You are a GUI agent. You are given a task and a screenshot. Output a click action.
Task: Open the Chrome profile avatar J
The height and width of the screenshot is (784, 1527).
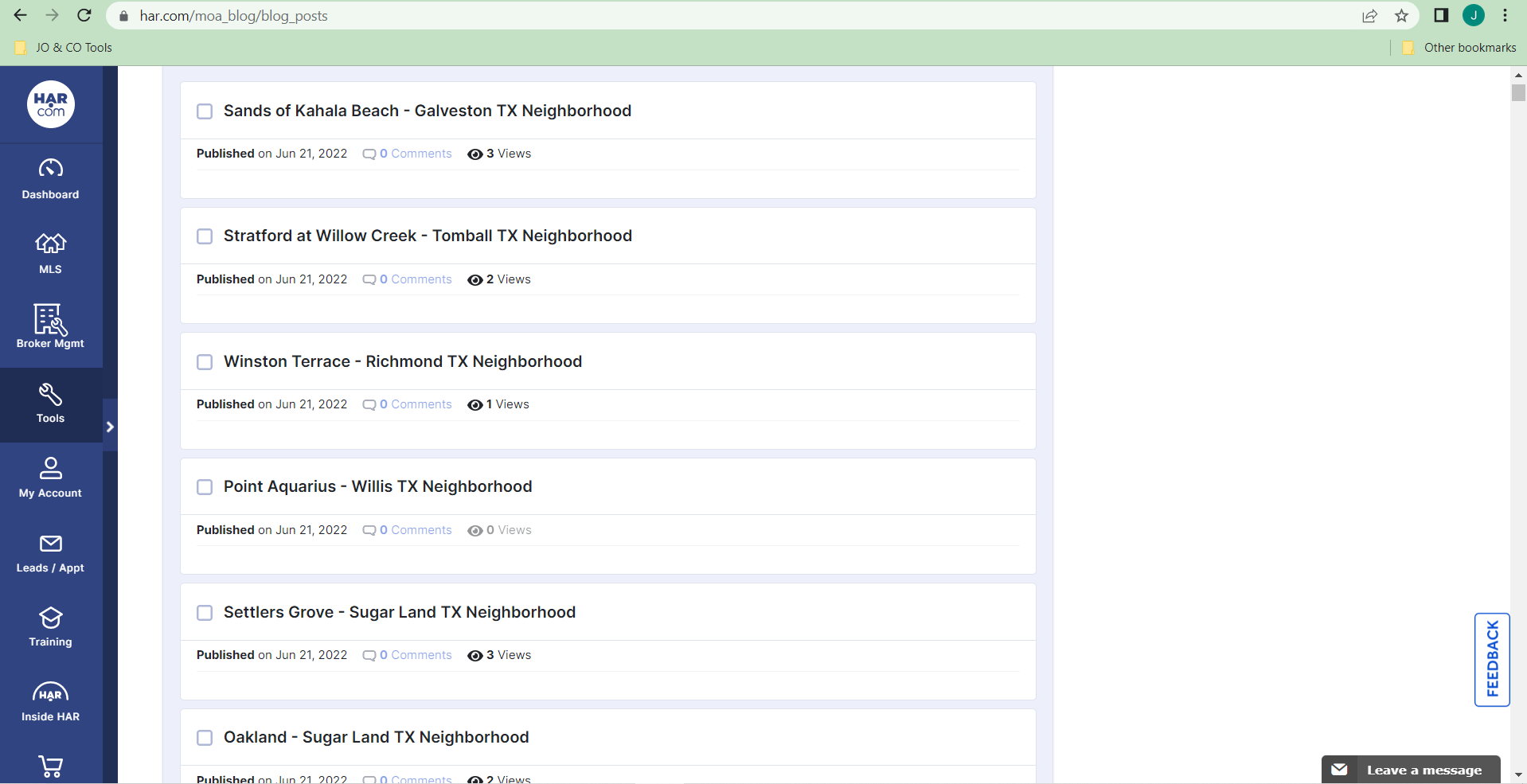pyautogui.click(x=1474, y=15)
